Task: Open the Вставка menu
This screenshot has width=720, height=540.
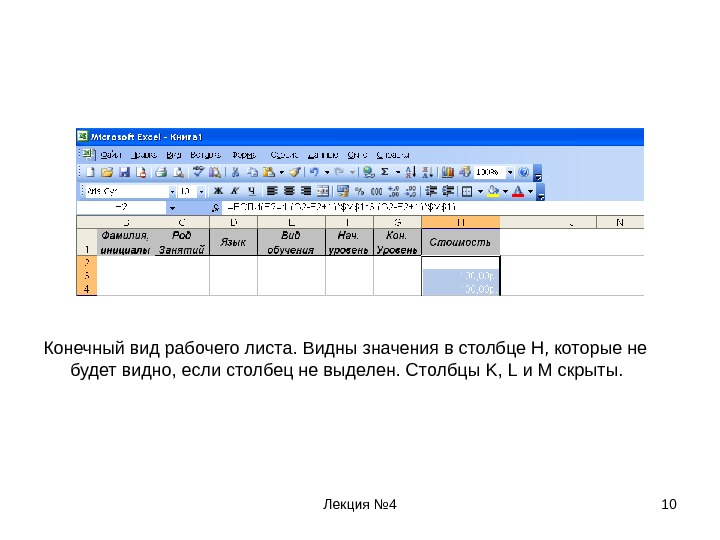Action: click(x=205, y=155)
